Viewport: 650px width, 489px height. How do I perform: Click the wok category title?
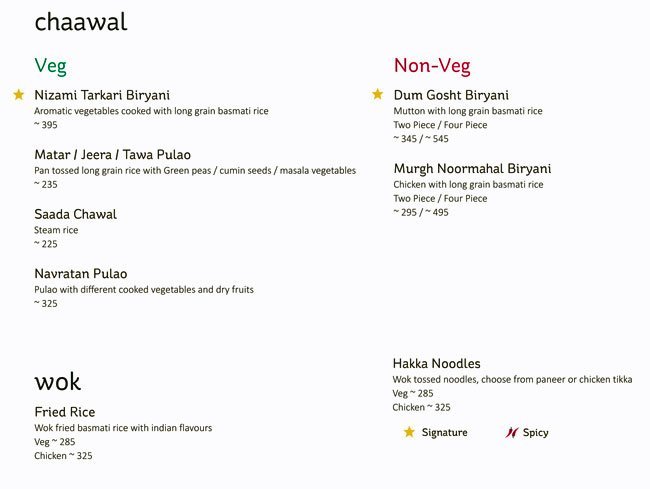(x=57, y=381)
